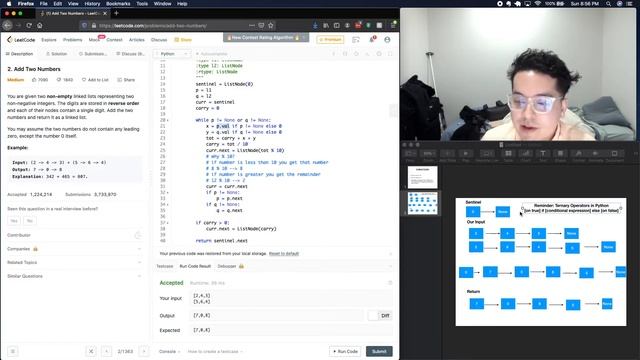Click the Firefox back arrow
Image resolution: width=640 pixels, height=360 pixels.
pyautogui.click(x=7, y=25)
